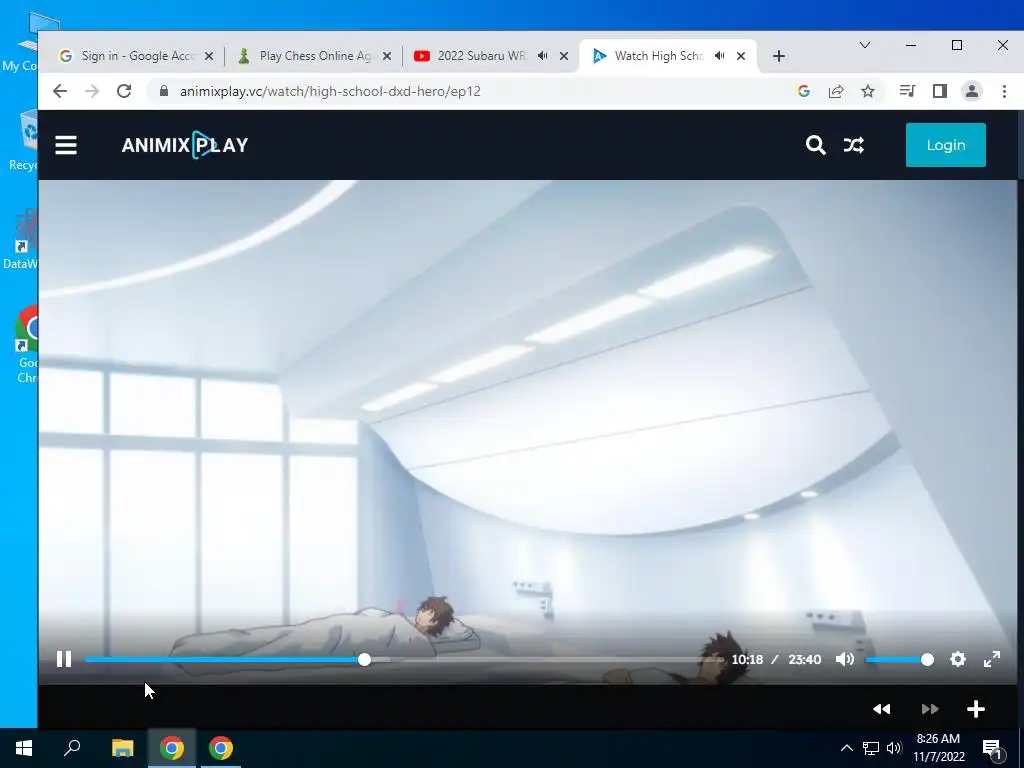Close the YouTube Subaru tab
Screen dimensions: 1024x768
coord(564,56)
